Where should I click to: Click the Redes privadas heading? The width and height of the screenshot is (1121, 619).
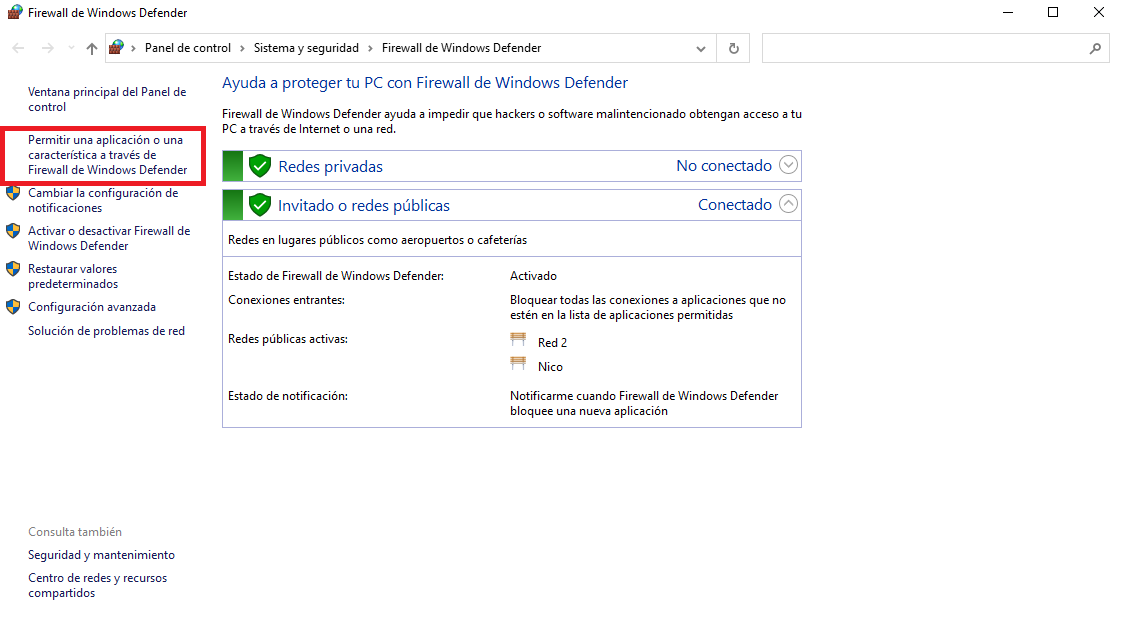coord(330,167)
